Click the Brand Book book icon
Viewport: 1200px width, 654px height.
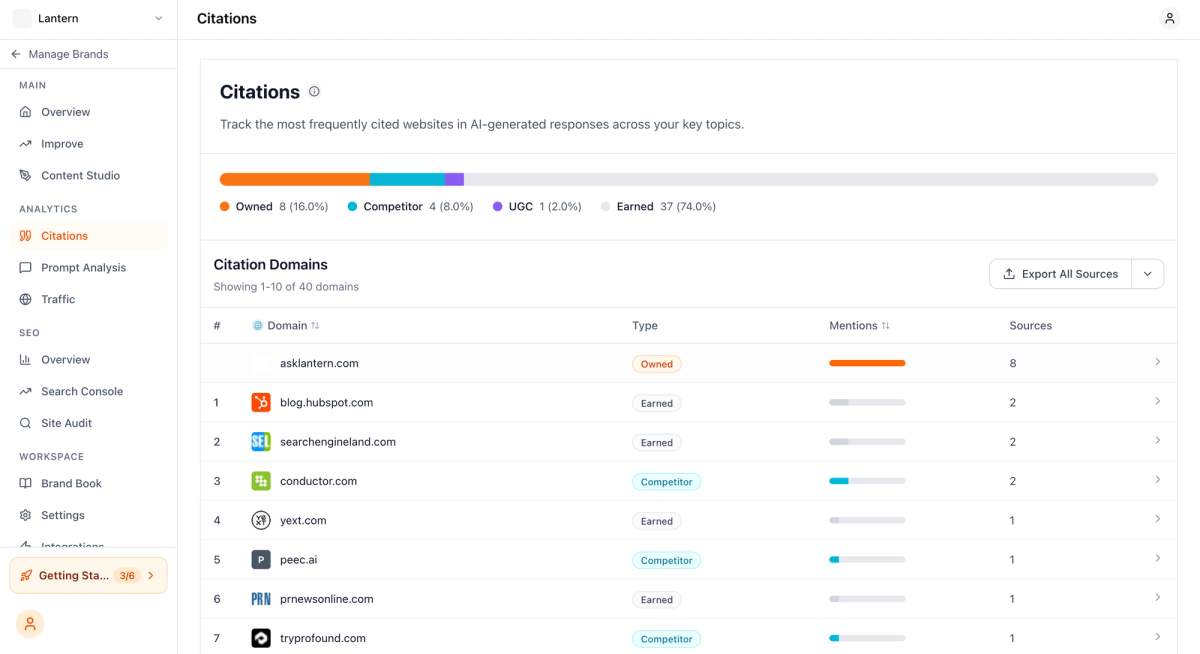tap(26, 483)
